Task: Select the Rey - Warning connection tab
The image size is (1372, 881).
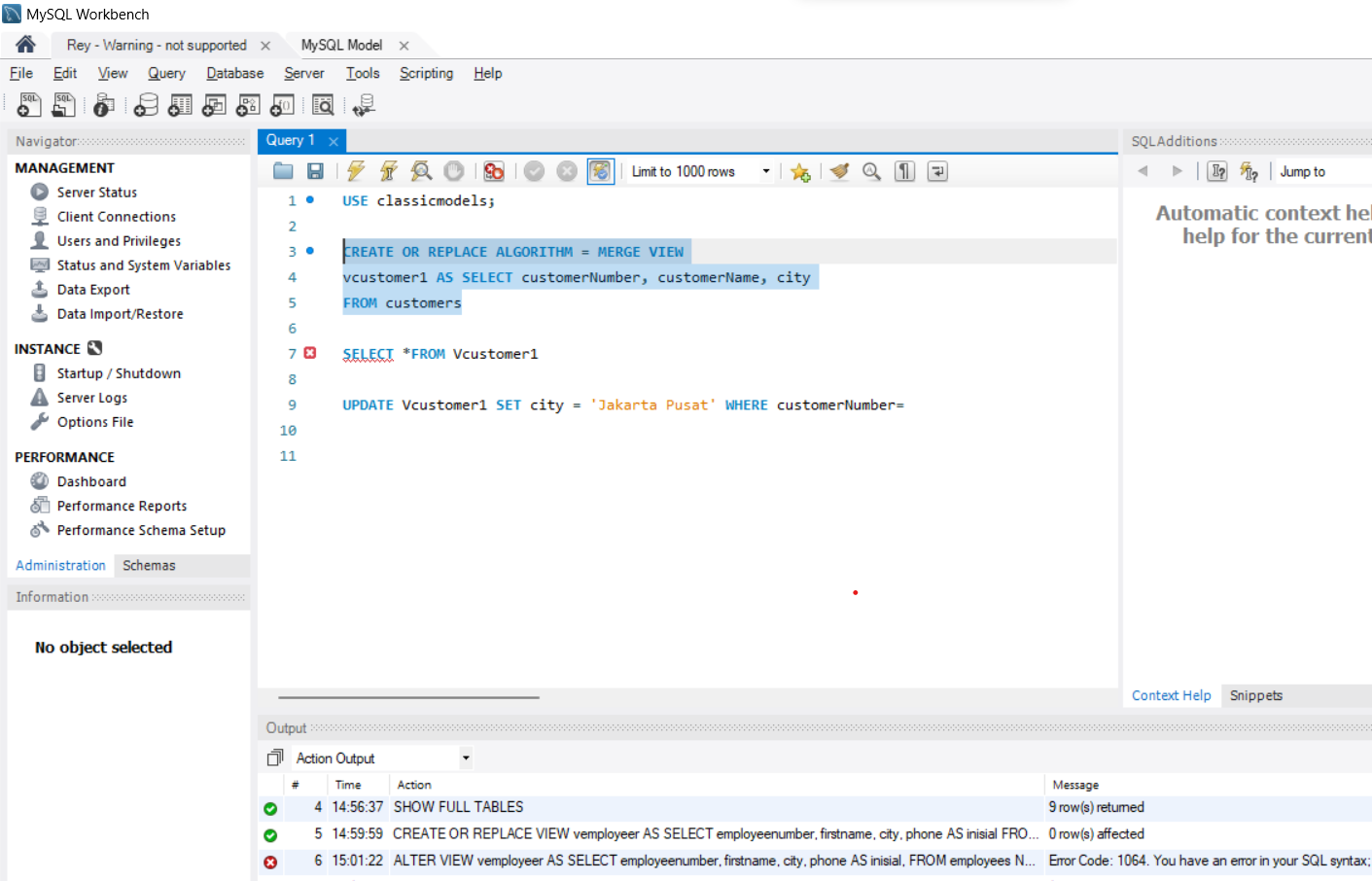Action: click(157, 45)
